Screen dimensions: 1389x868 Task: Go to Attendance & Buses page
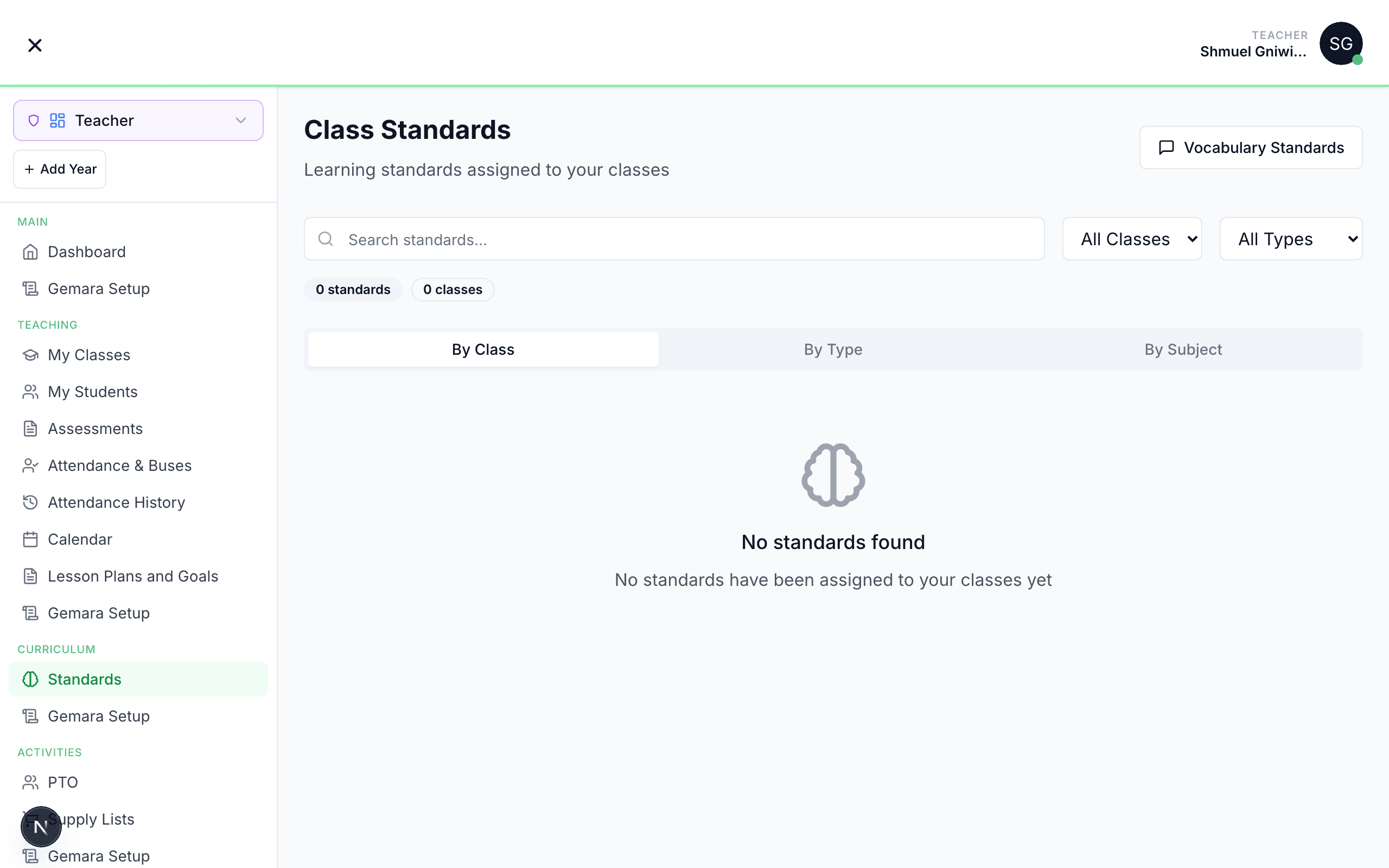119,465
